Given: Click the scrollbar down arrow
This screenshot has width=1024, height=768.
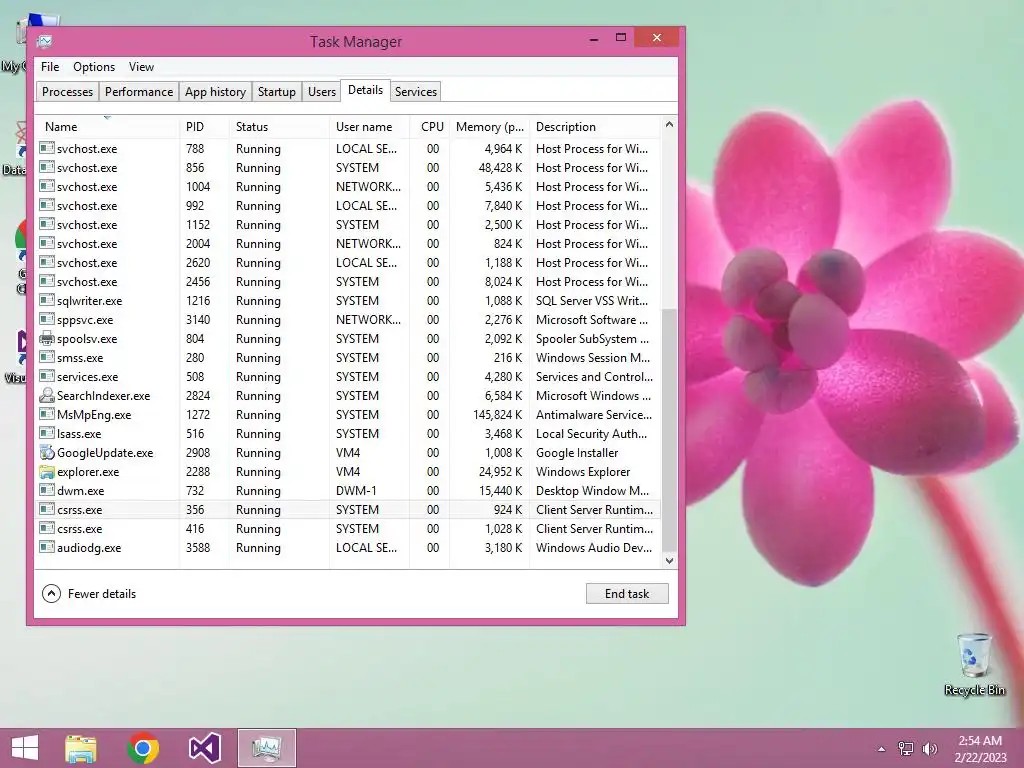Looking at the screenshot, I should [669, 560].
